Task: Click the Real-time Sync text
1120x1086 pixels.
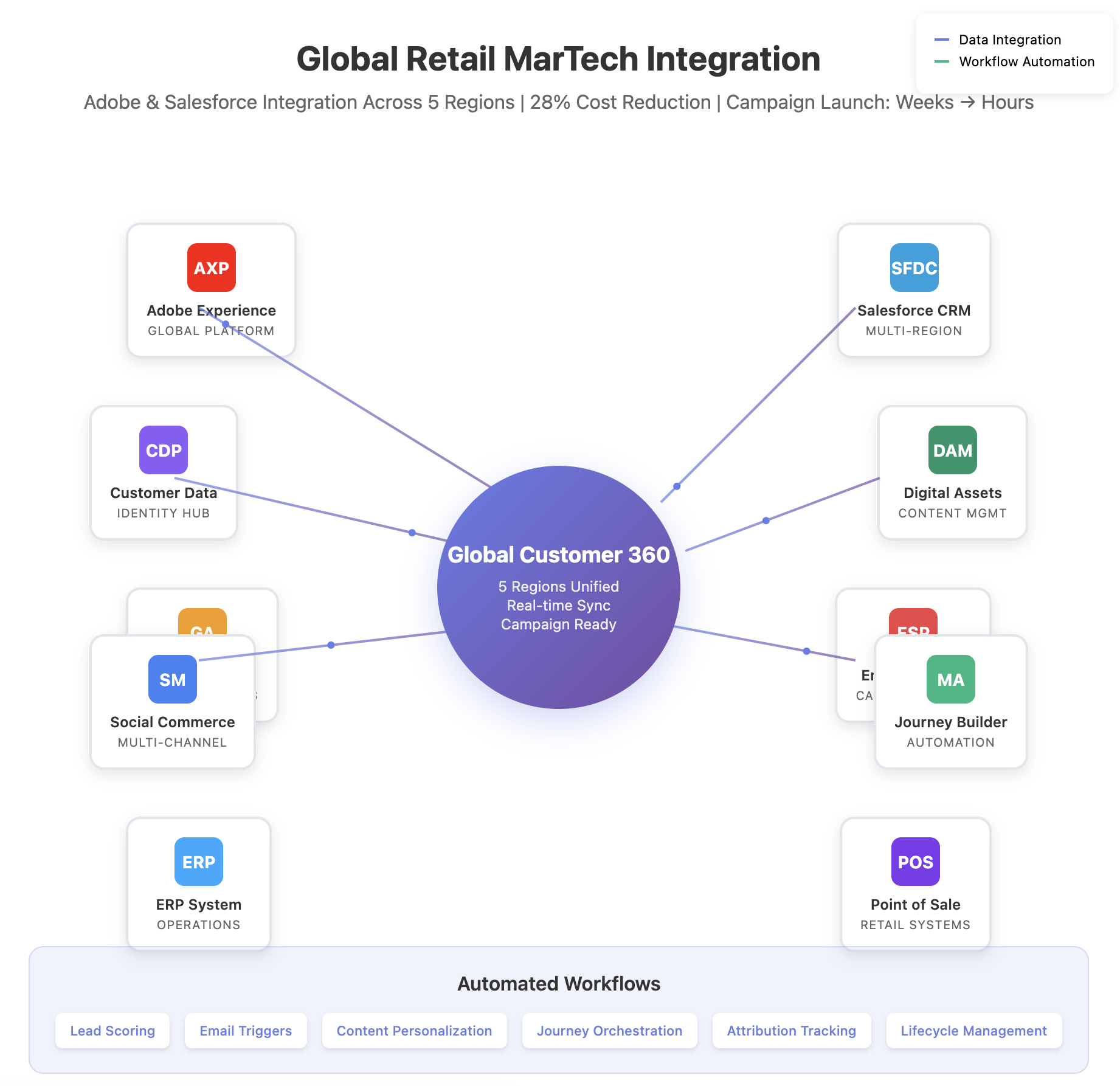Action: click(559, 605)
